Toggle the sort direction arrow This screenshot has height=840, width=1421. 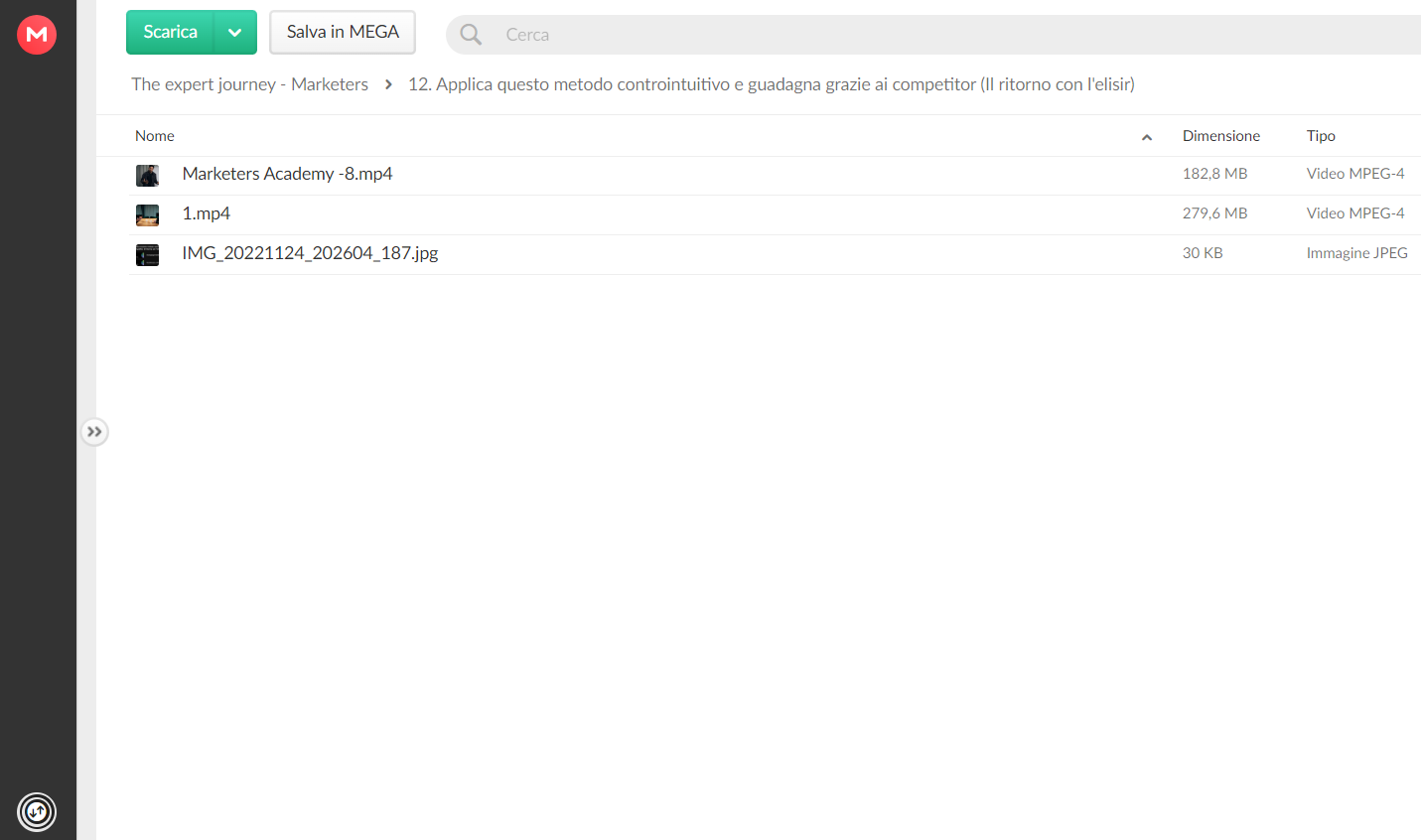[1147, 137]
